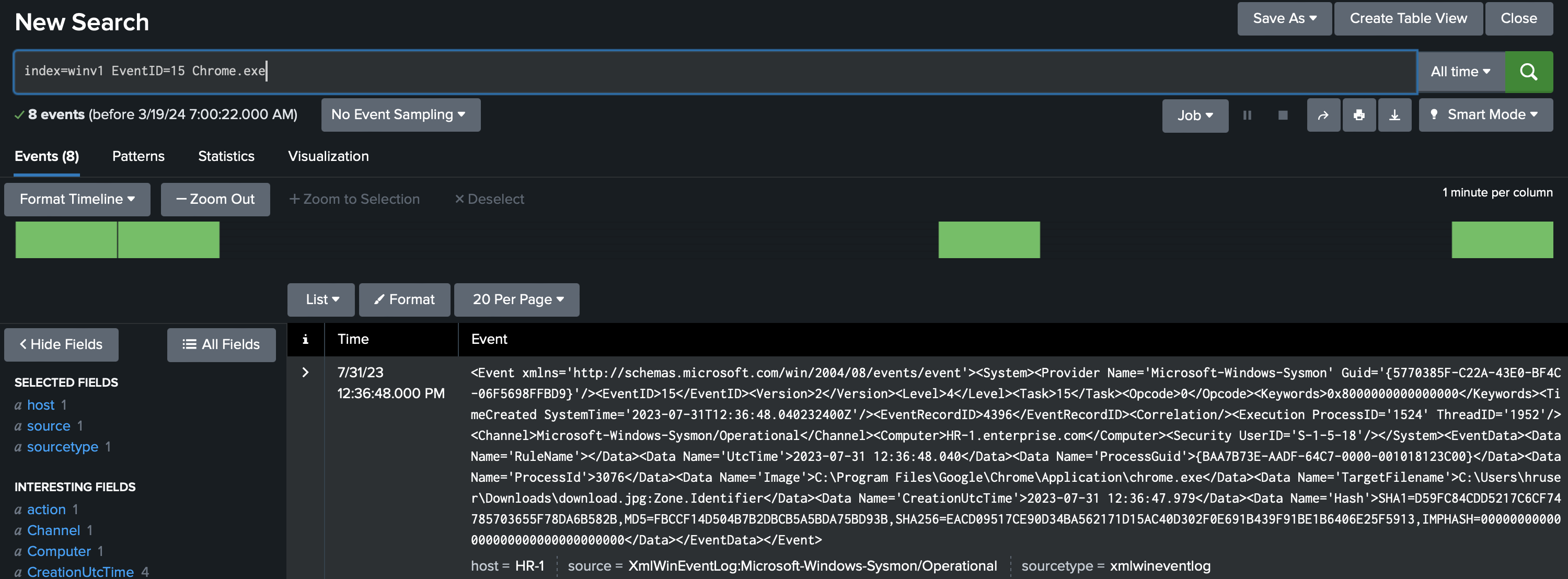The image size is (1568, 579).
Task: Open the 20 Per Page dropdown
Action: (517, 299)
